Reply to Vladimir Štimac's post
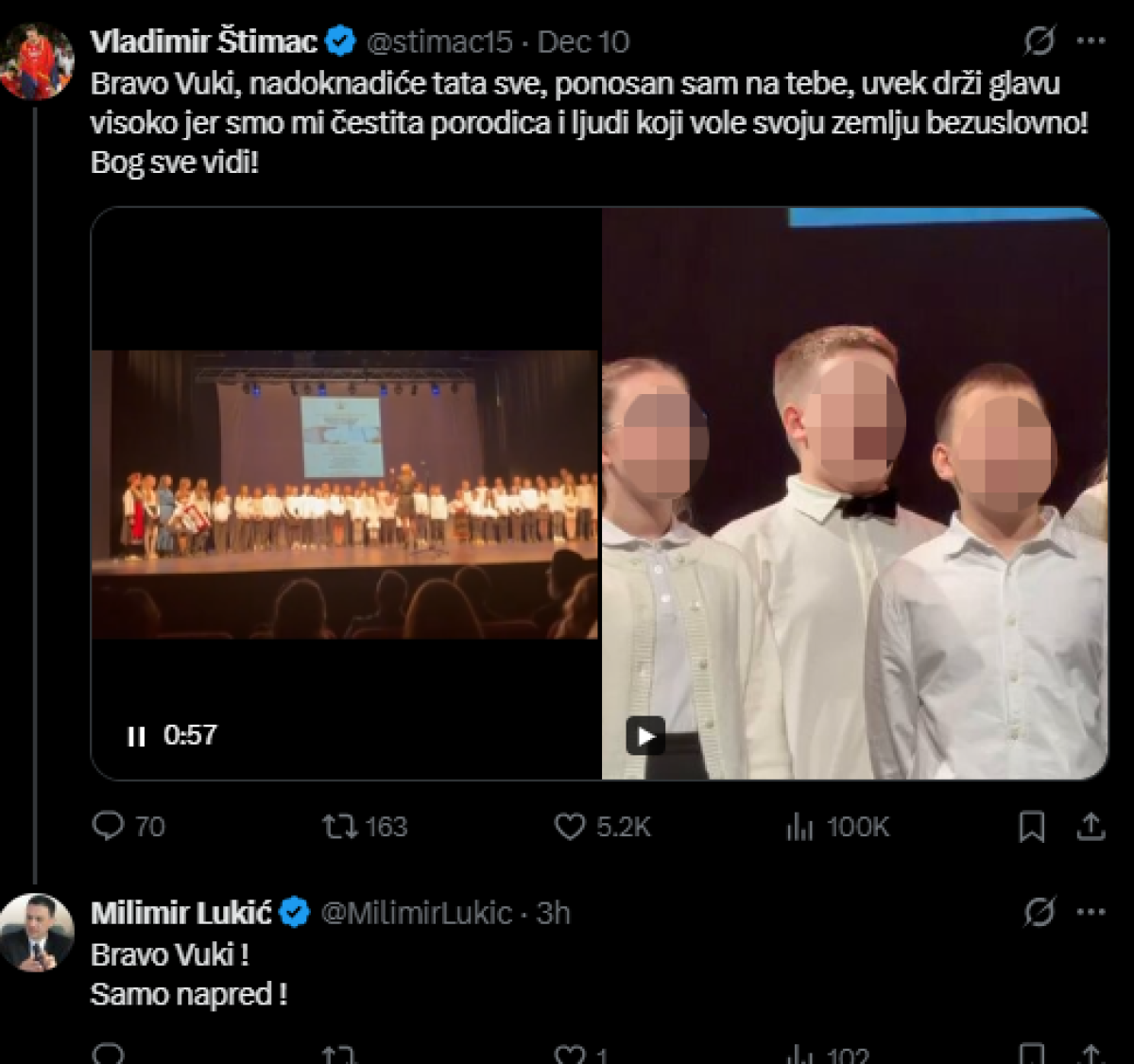 (109, 827)
